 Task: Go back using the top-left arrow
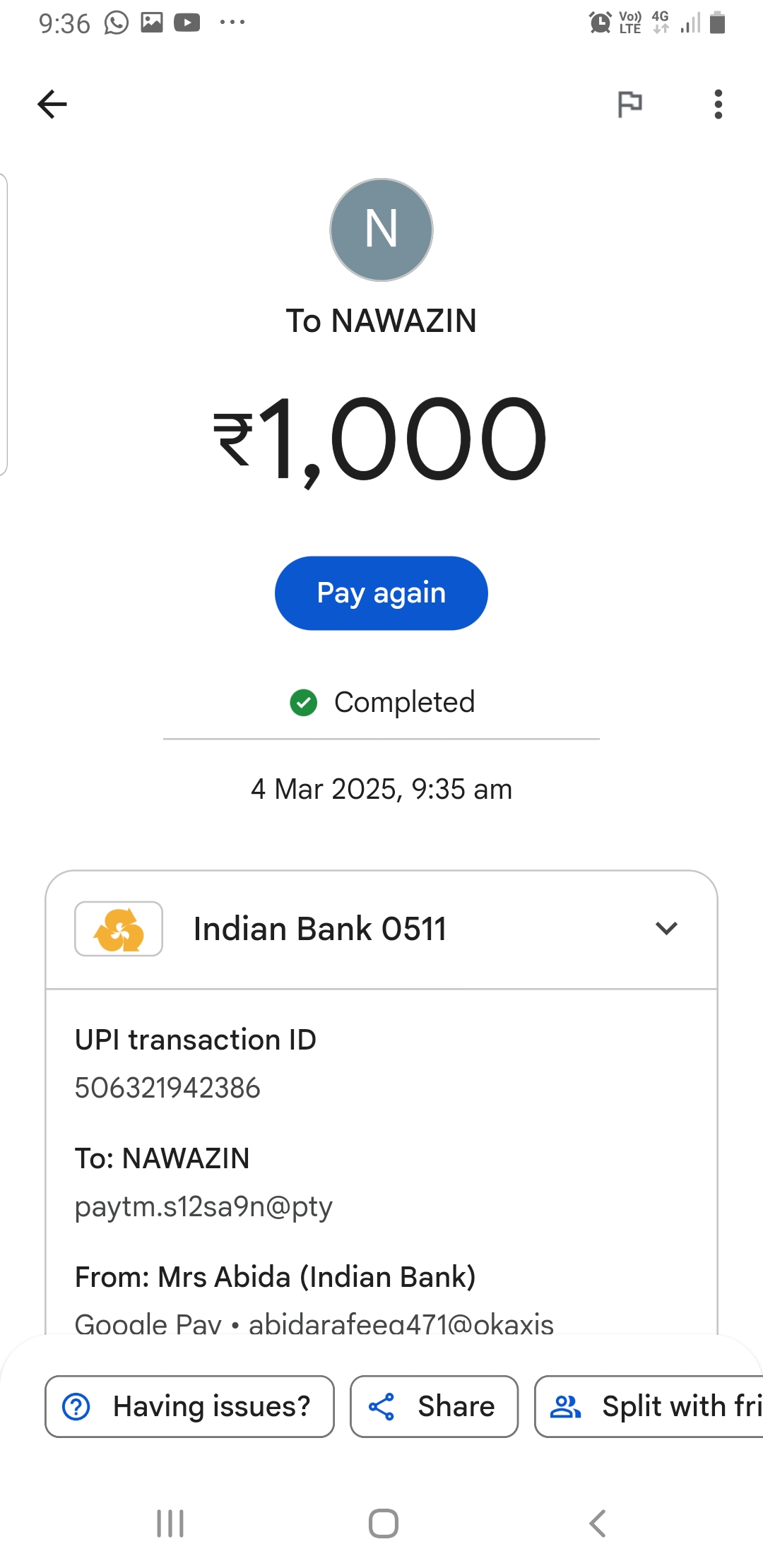52,105
